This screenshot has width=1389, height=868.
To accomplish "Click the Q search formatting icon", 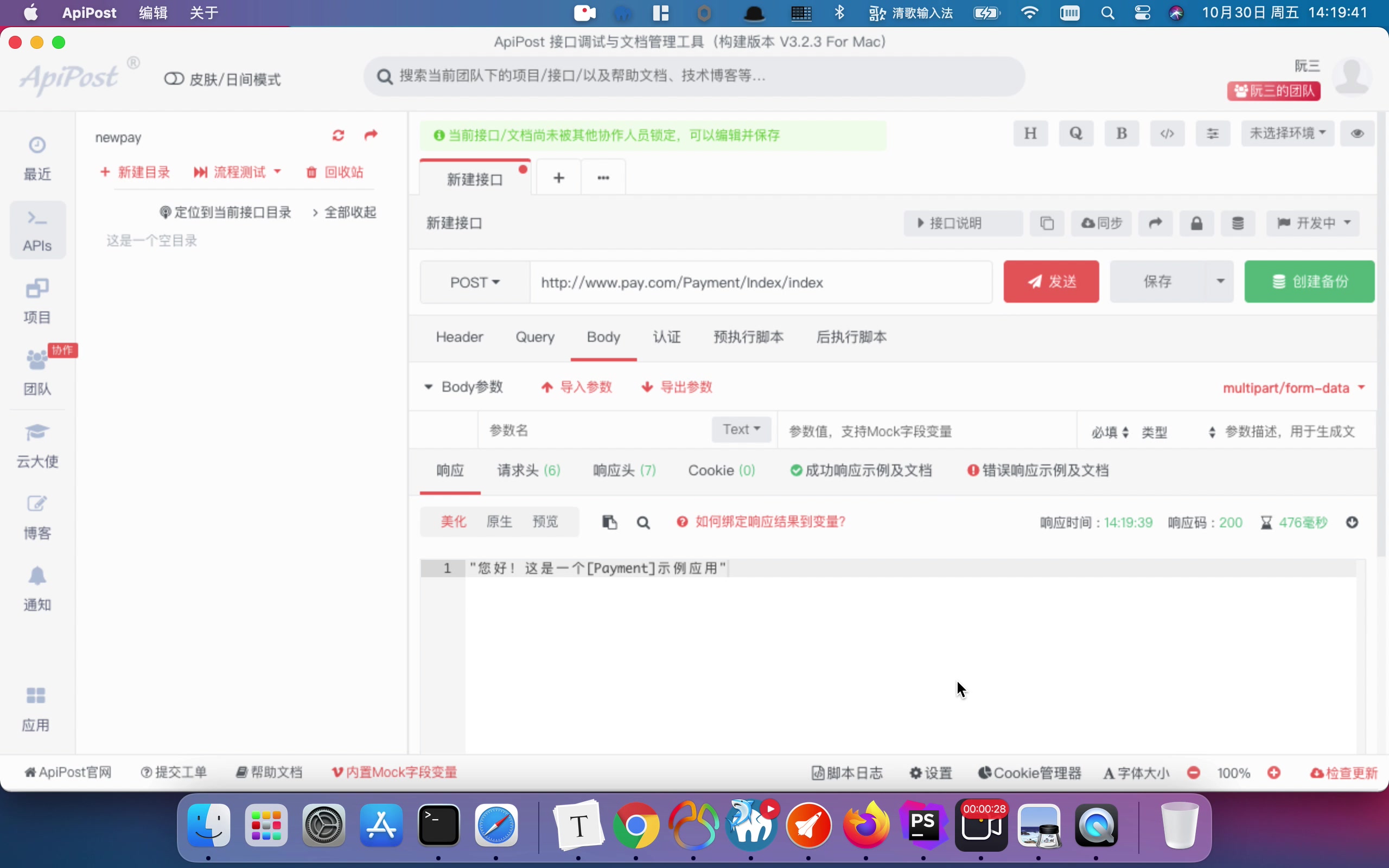I will click(x=1076, y=133).
